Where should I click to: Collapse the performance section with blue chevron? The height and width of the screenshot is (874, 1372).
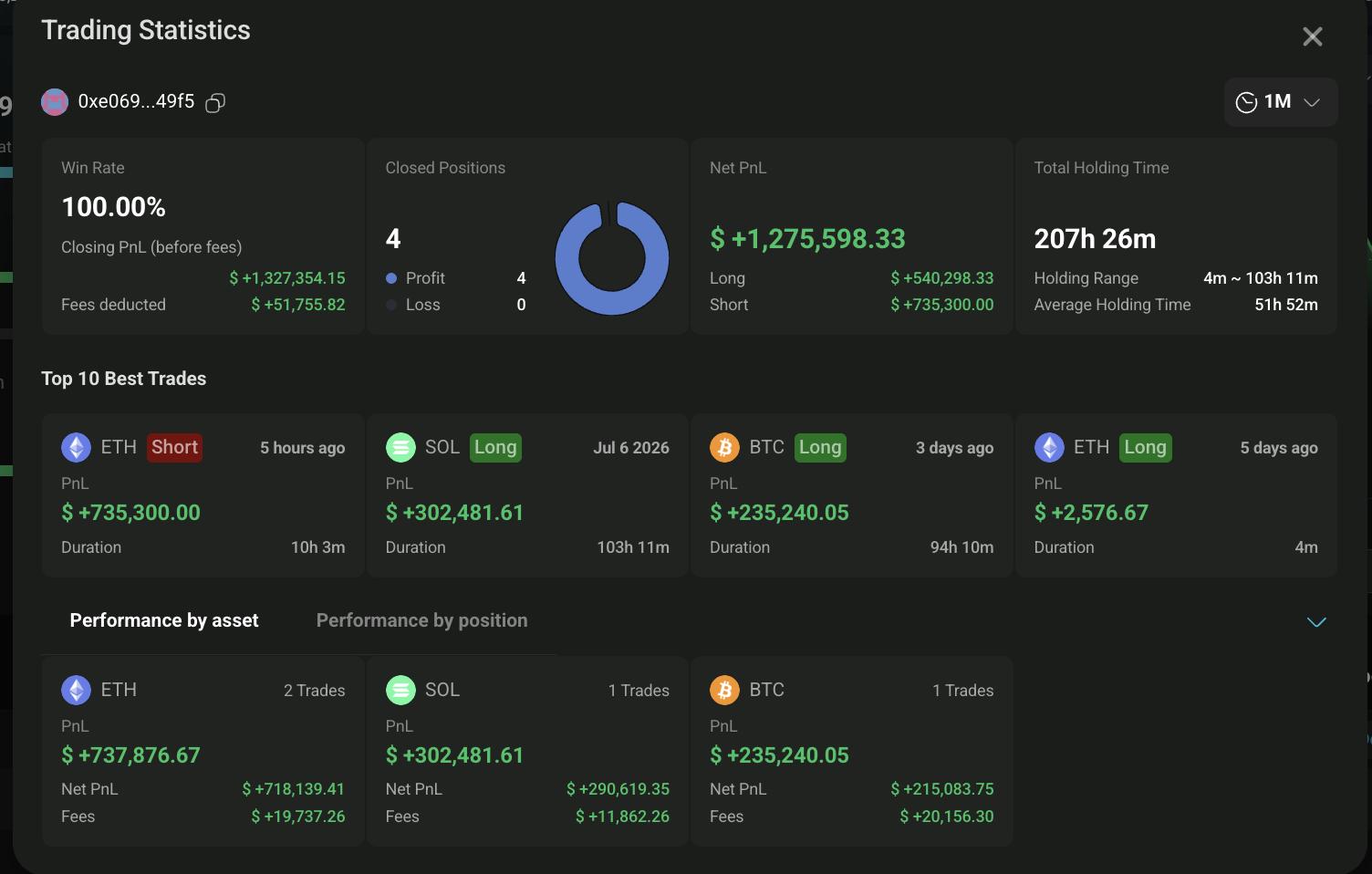[x=1316, y=622]
